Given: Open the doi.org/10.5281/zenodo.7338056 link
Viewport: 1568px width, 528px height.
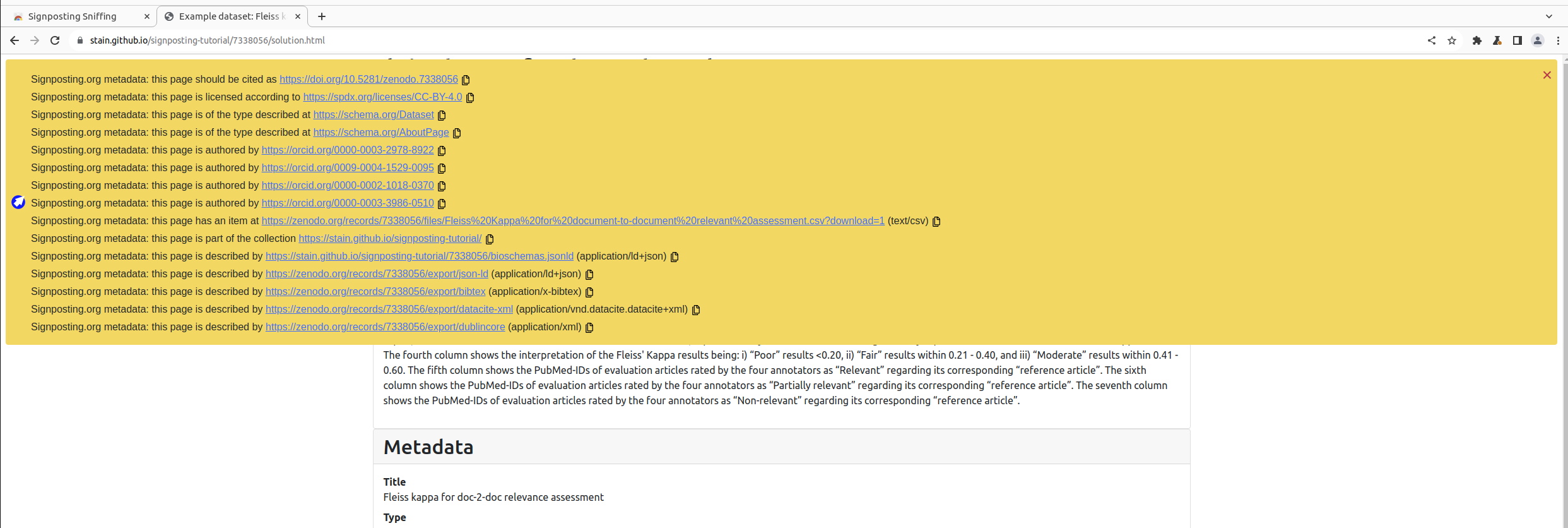Looking at the screenshot, I should [368, 80].
